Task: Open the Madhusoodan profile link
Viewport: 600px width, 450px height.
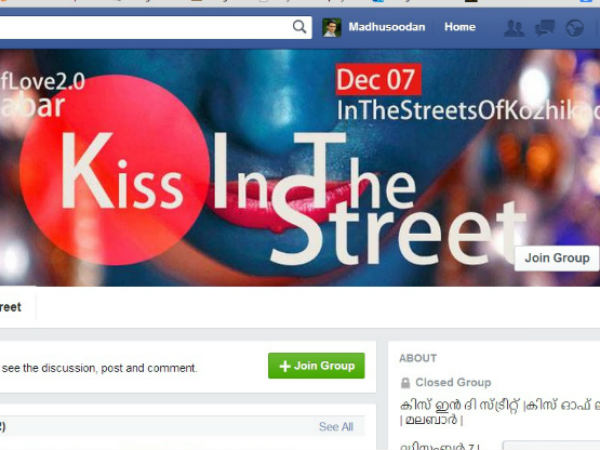Action: click(386, 27)
